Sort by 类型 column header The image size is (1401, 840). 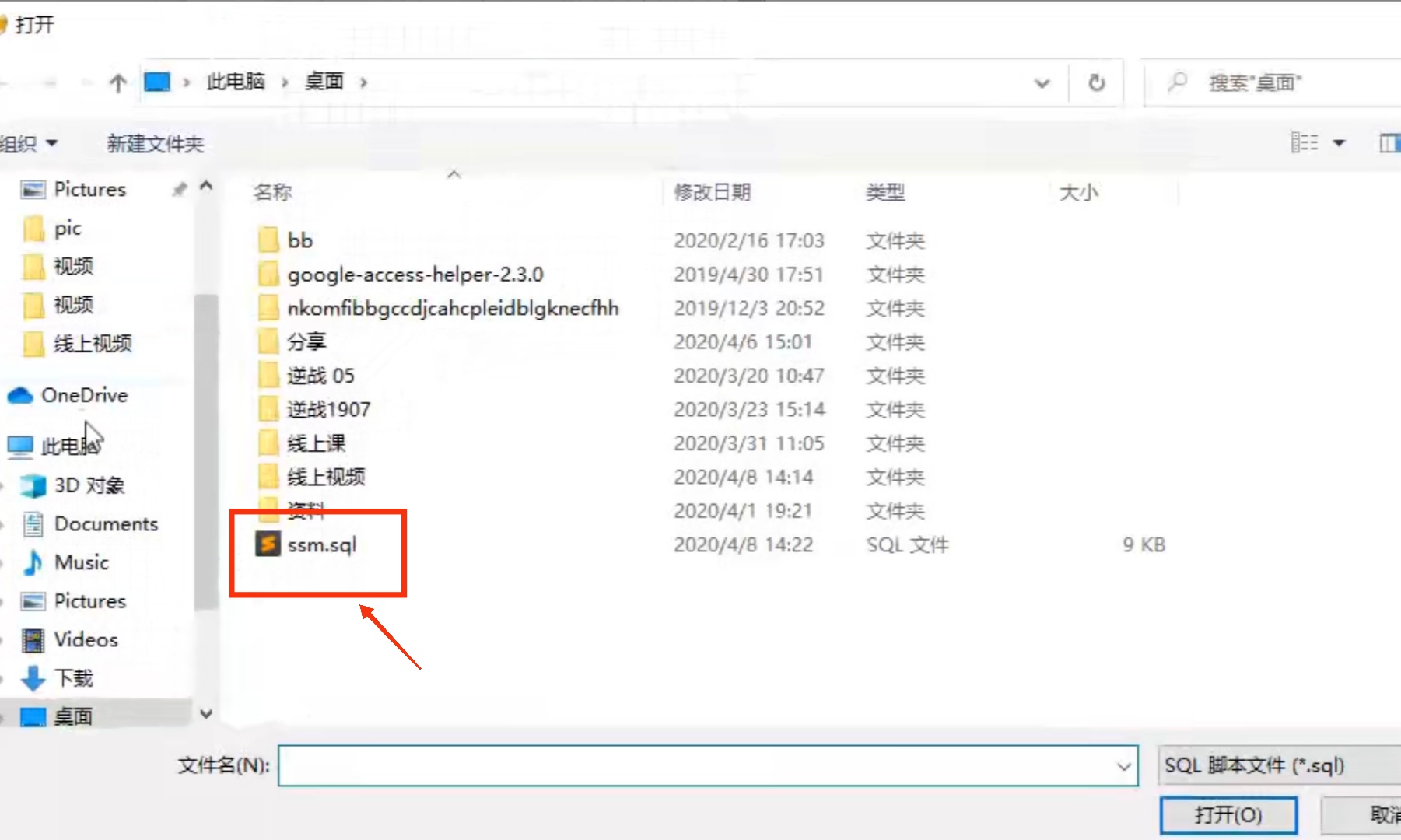pos(885,192)
